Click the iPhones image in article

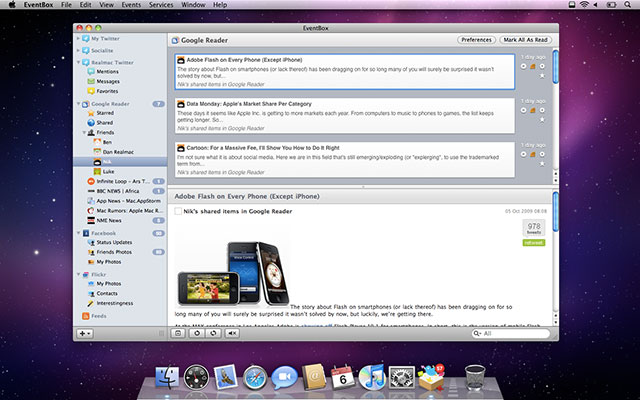pos(233,273)
